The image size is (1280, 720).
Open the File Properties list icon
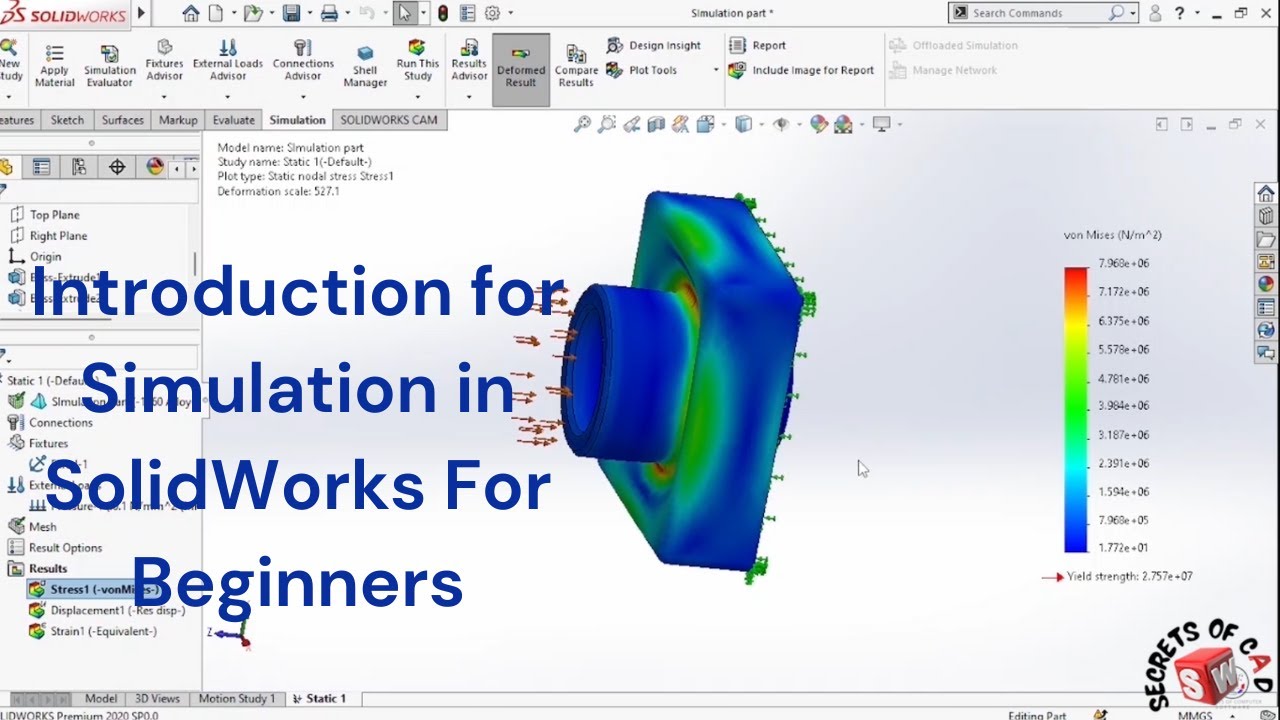coord(467,14)
